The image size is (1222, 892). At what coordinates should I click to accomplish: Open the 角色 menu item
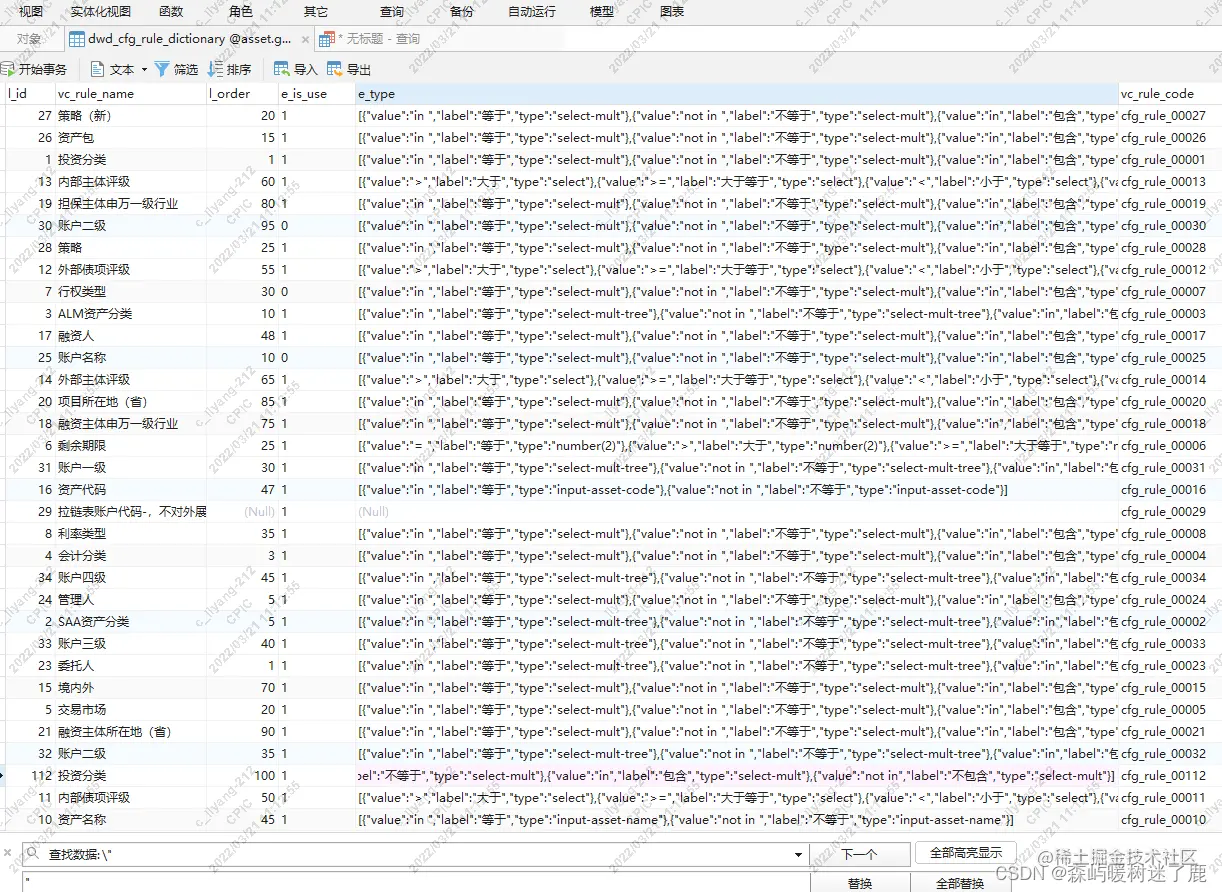pos(241,11)
